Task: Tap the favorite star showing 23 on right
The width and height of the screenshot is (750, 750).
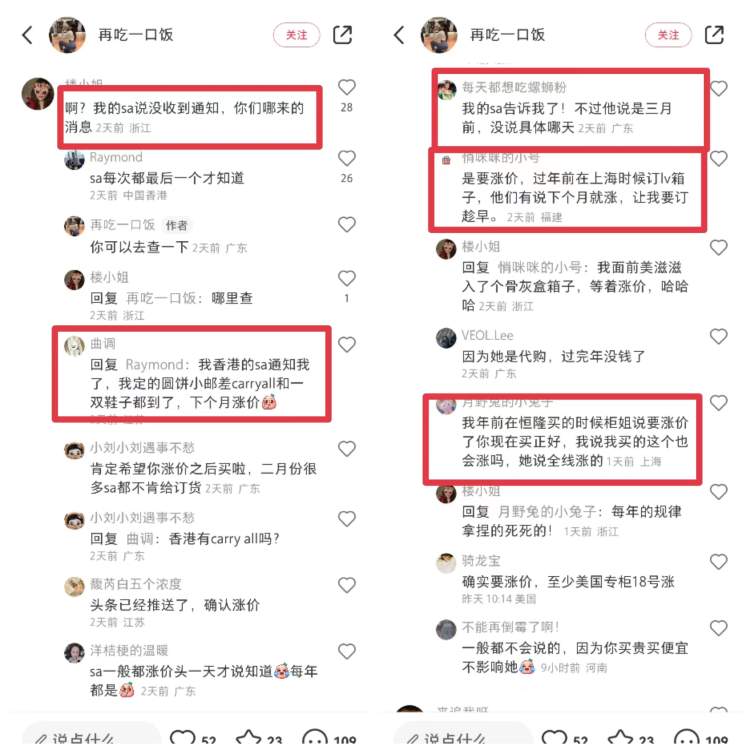Action: 631,739
